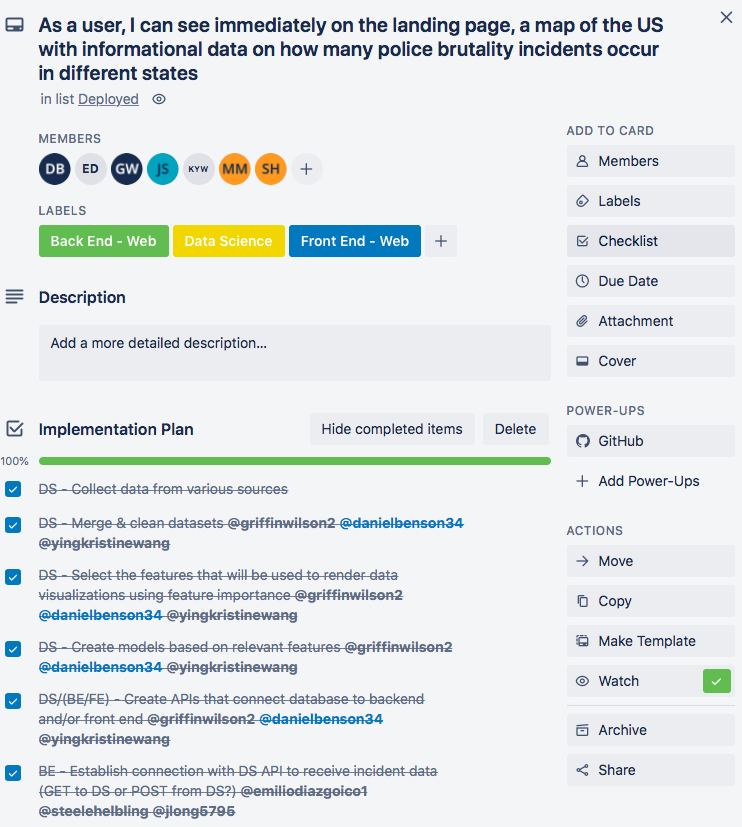
Task: Click the green Back End - Web label
Action: pos(104,241)
